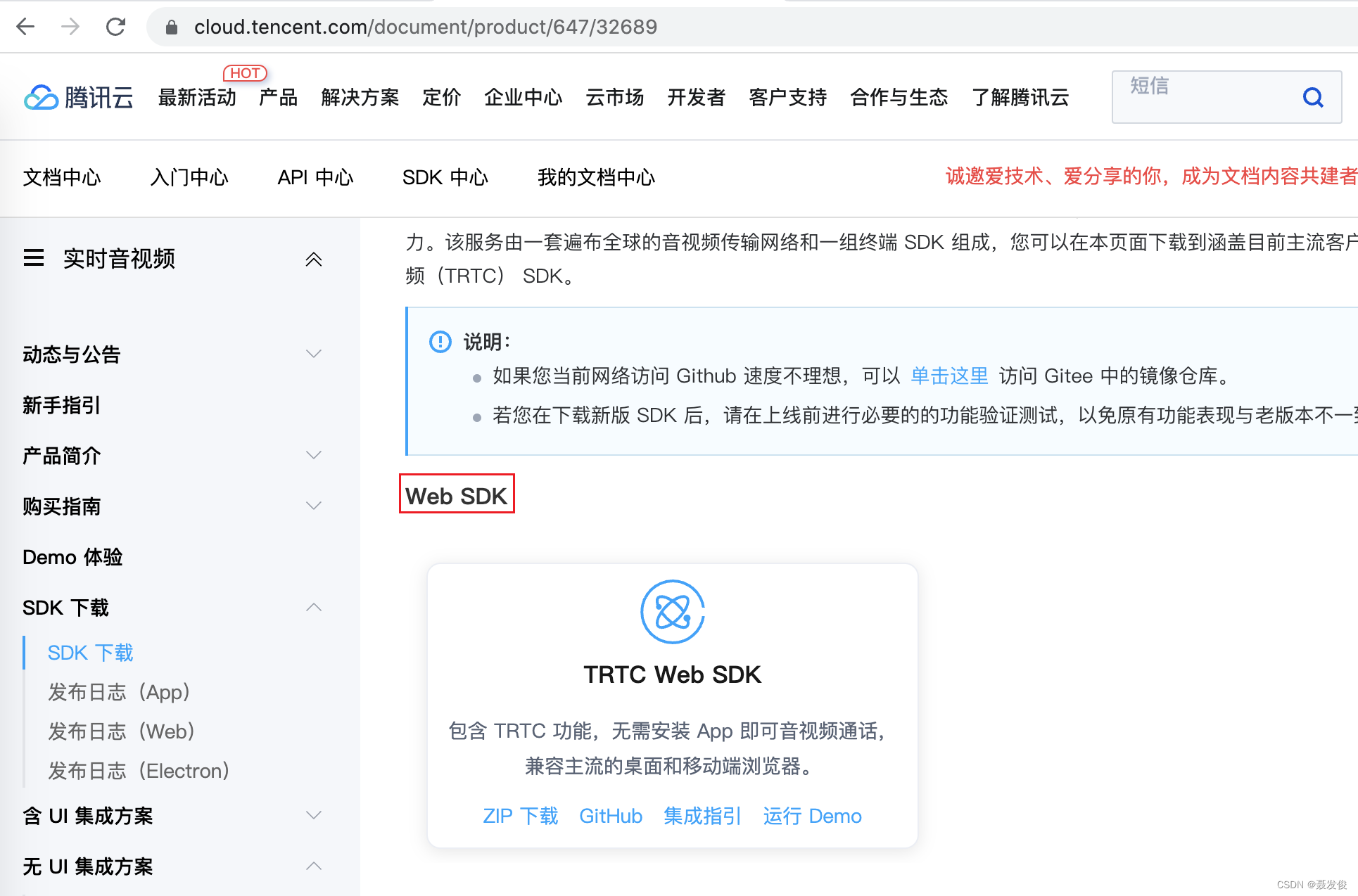Click the 实时音视频 sidebar title
1358x896 pixels.
coord(119,258)
